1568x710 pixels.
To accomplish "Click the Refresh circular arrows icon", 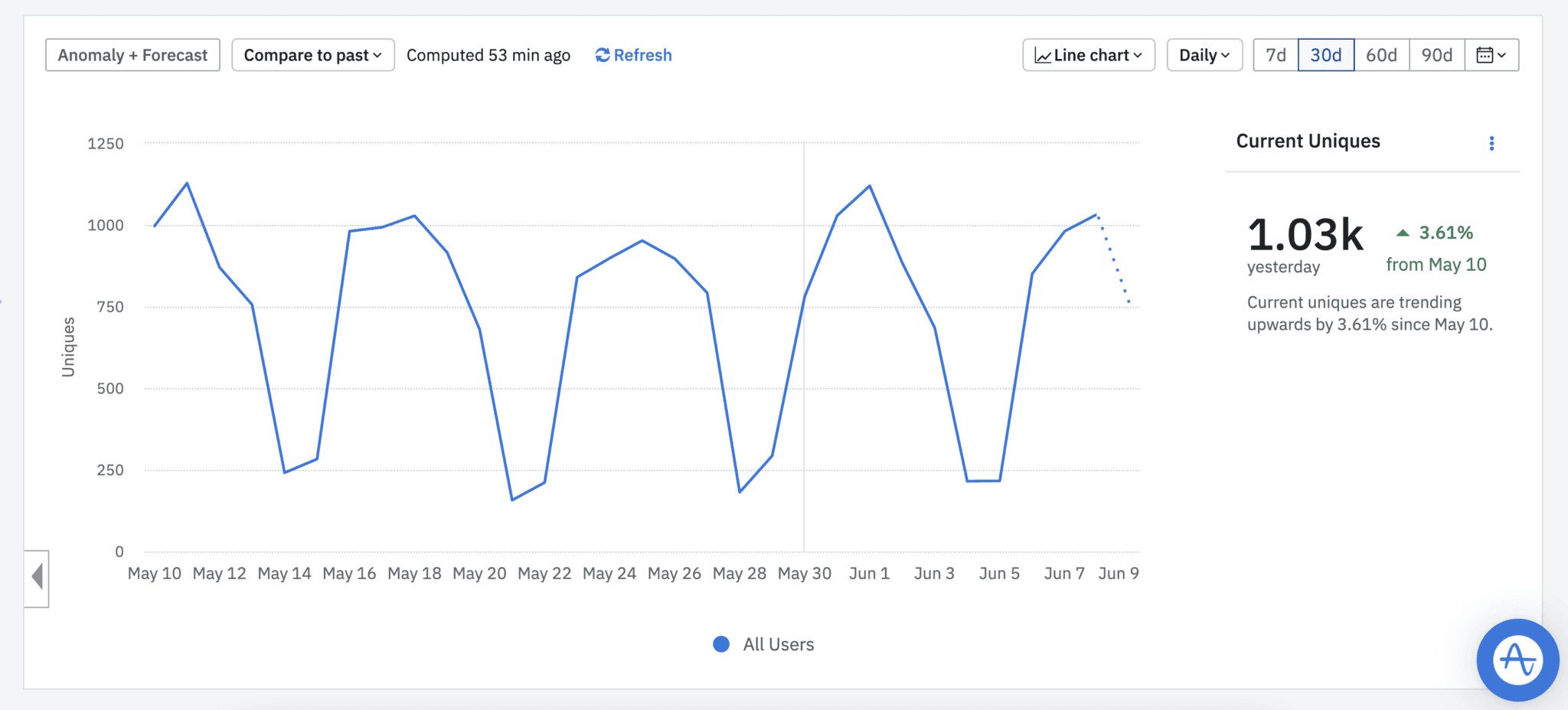I will tap(603, 55).
